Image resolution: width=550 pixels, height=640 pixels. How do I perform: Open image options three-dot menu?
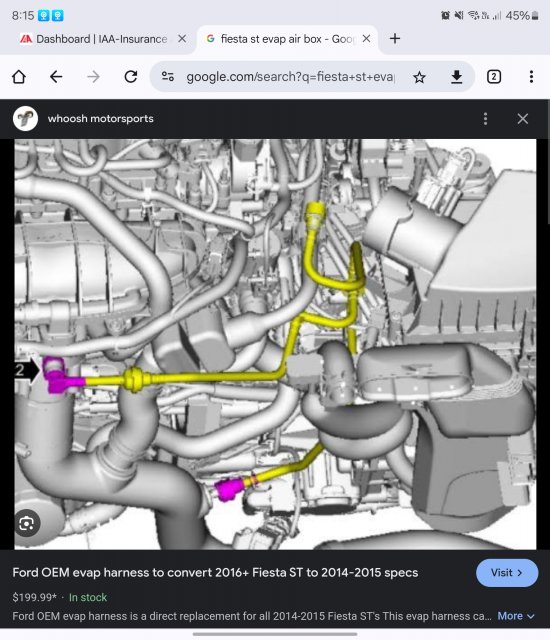click(485, 119)
